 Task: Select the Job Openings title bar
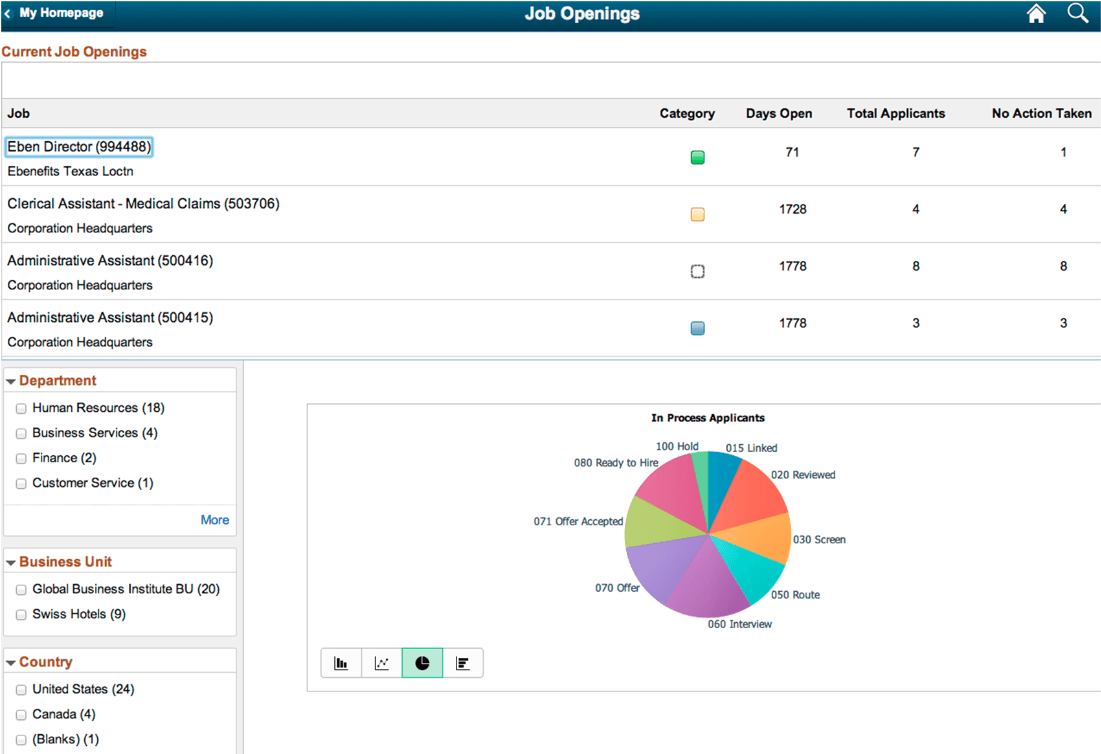[x=582, y=13]
